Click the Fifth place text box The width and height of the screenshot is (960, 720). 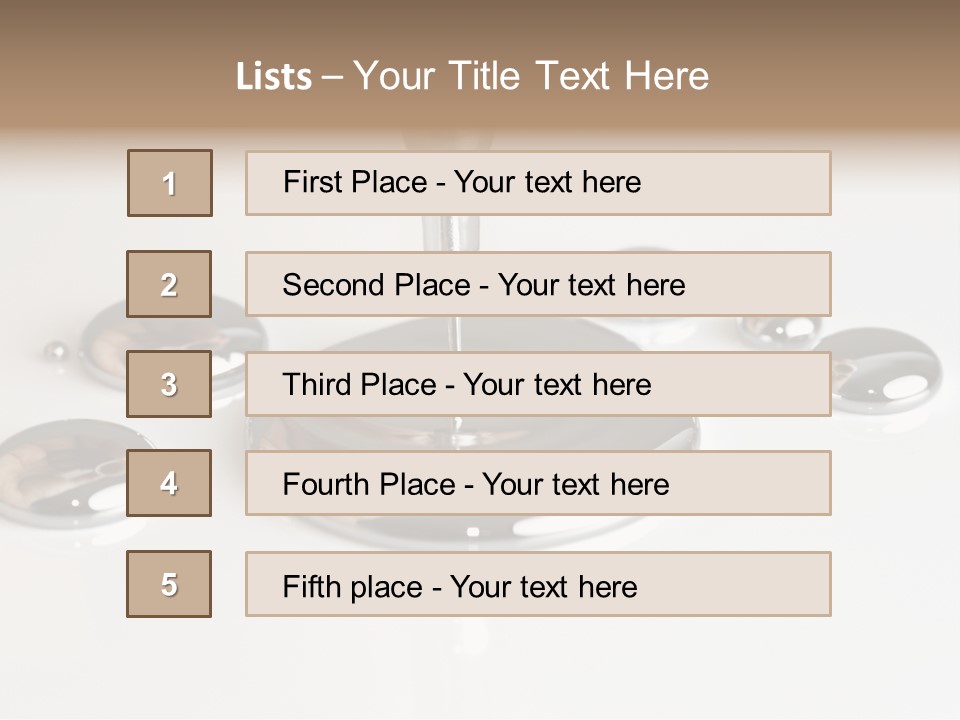(538, 584)
